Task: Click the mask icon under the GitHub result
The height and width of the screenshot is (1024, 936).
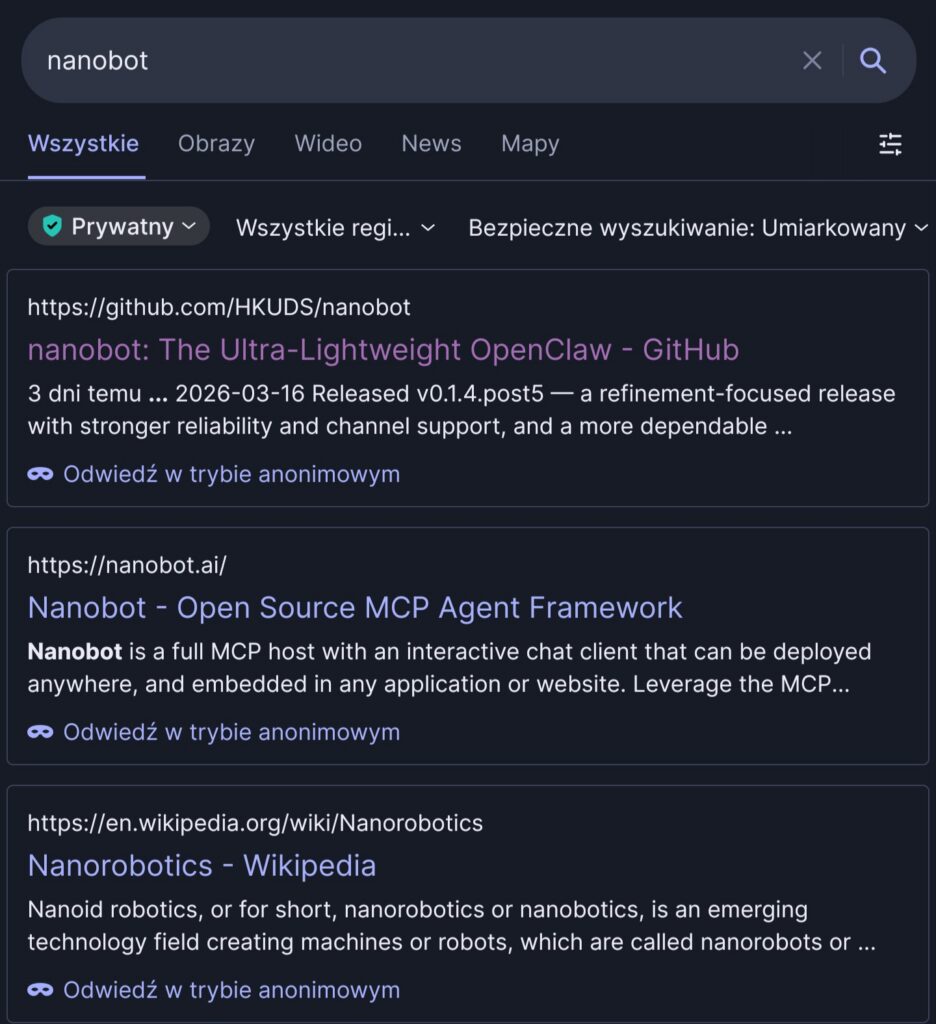Action: (40, 474)
